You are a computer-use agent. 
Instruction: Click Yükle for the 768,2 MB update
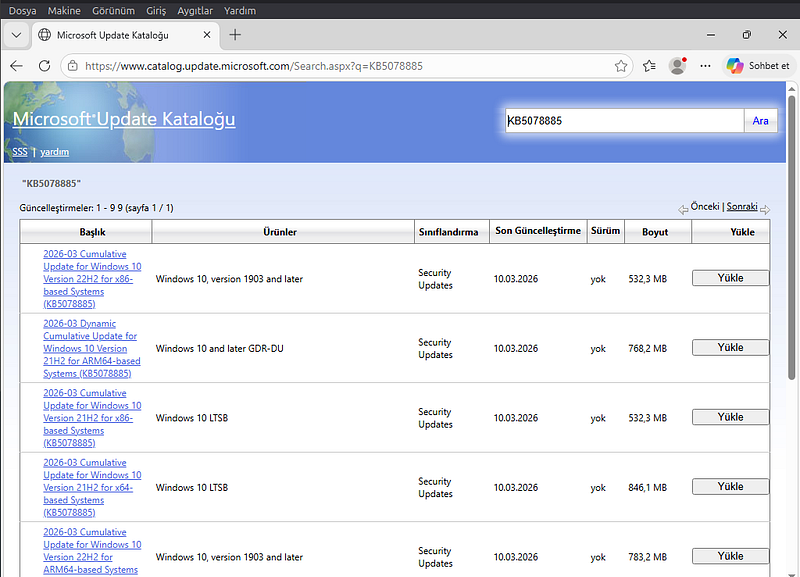click(x=730, y=347)
